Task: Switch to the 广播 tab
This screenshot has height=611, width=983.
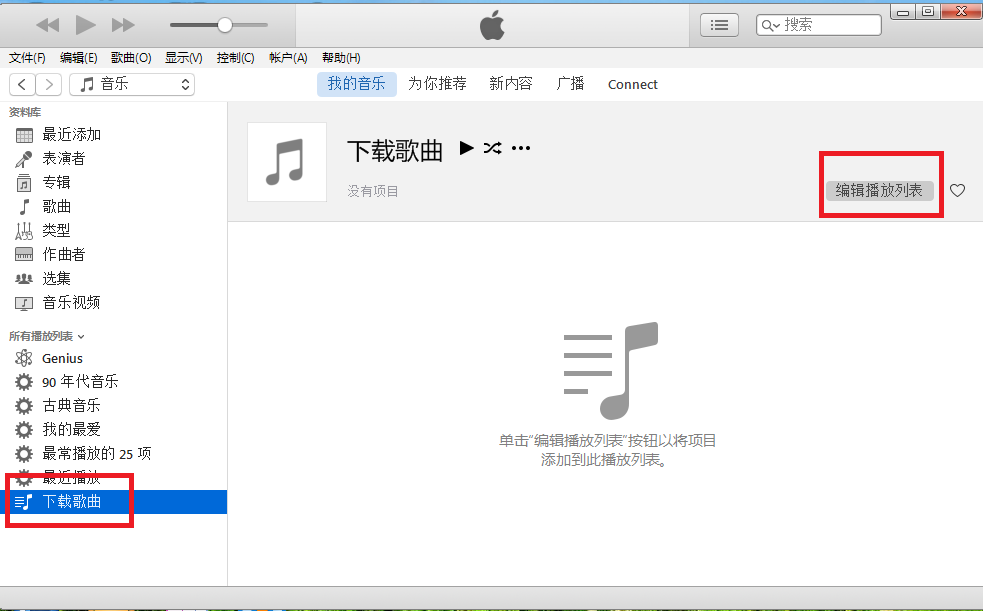Action: 570,84
